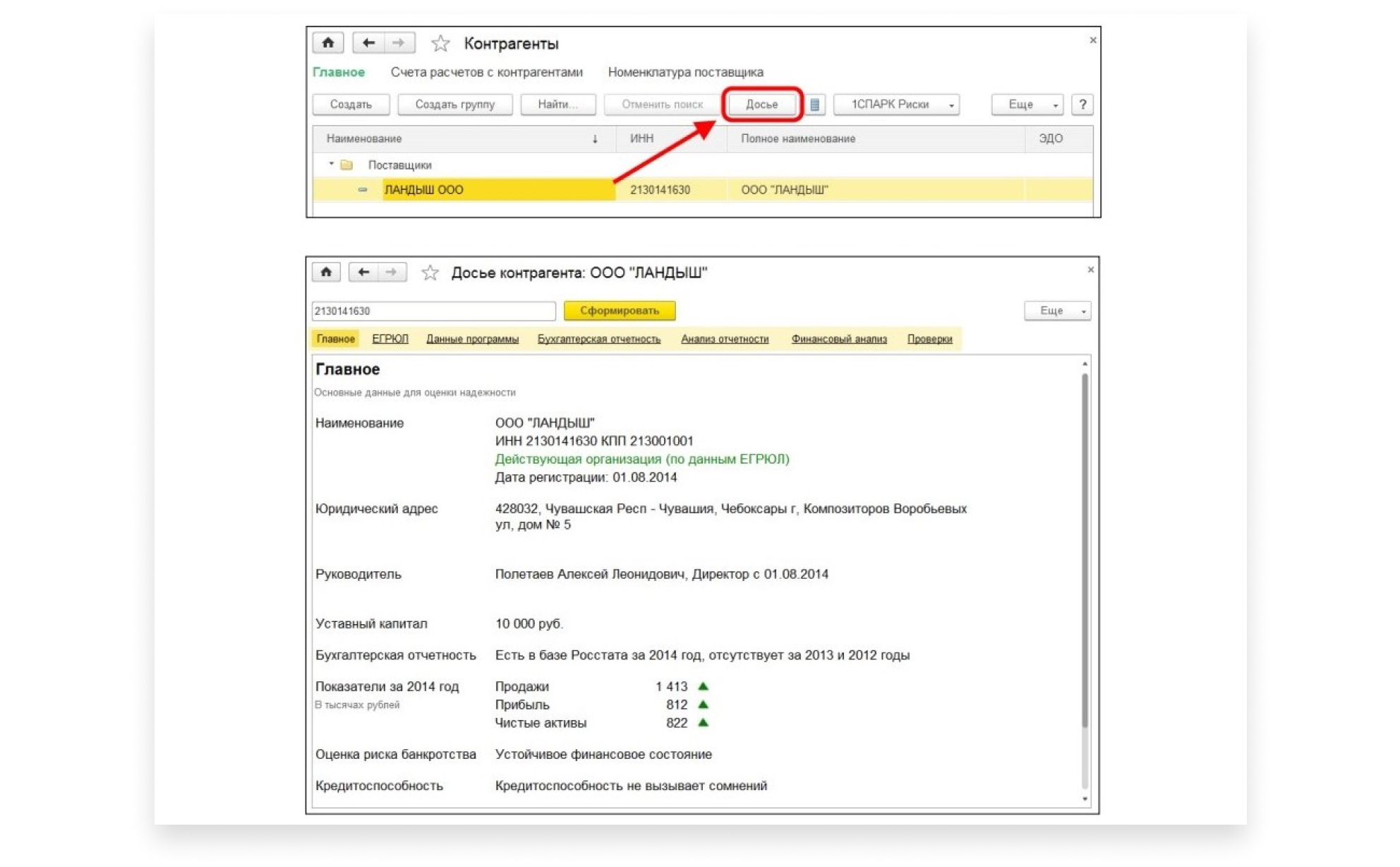Click the home icon in Досье window
This screenshot has height=867, width=1400.
pos(326,273)
